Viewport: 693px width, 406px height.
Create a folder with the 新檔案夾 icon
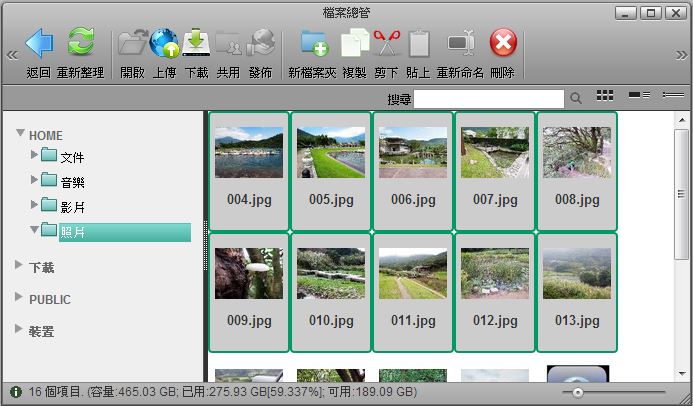click(x=314, y=44)
